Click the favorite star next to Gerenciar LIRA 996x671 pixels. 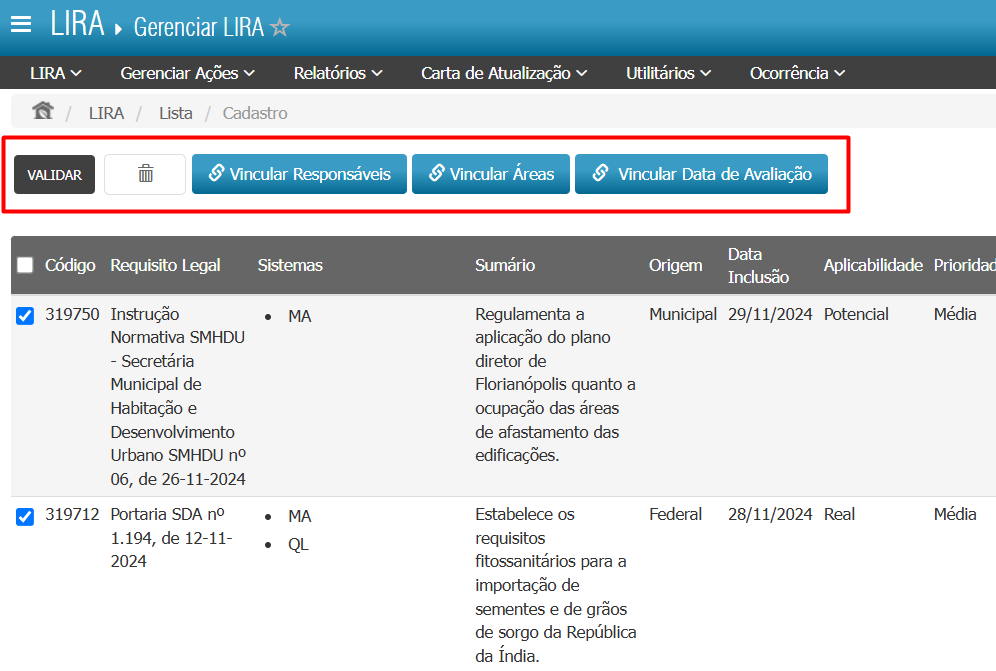280,28
